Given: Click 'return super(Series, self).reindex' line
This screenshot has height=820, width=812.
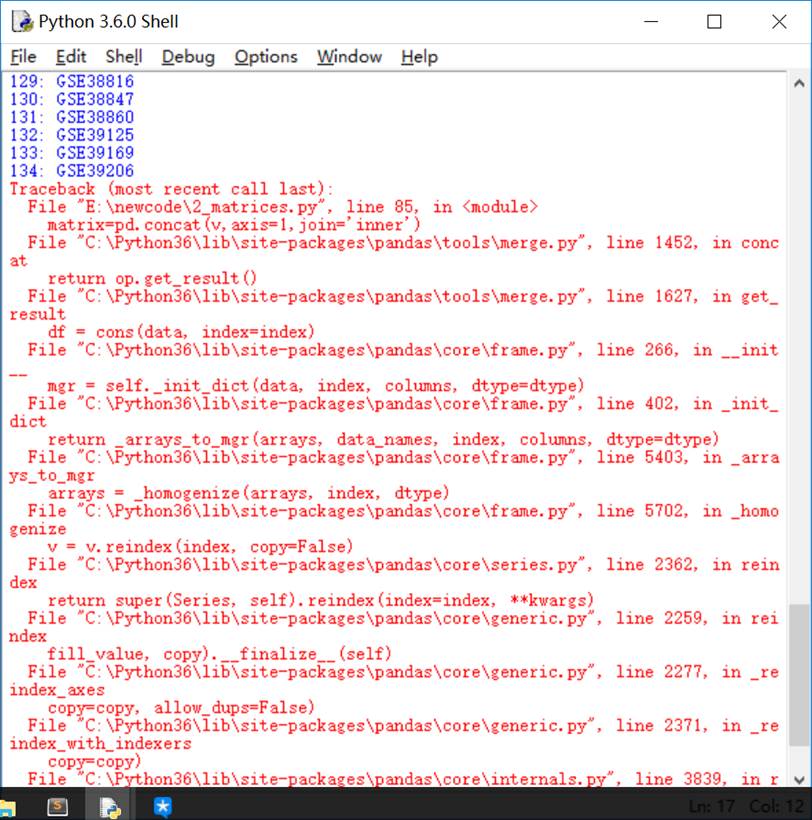Looking at the screenshot, I should click(x=321, y=600).
